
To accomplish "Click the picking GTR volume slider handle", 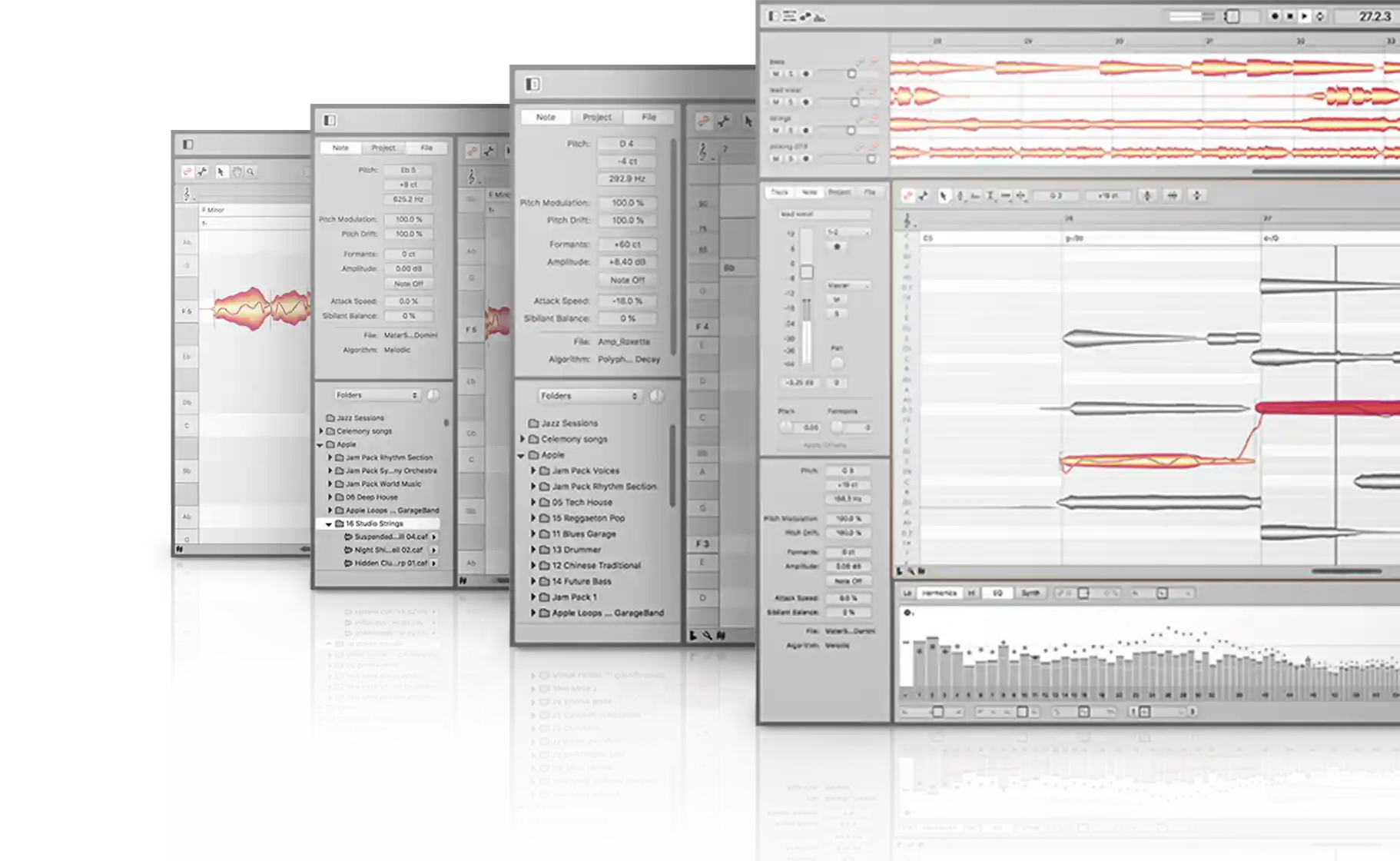I will [871, 158].
